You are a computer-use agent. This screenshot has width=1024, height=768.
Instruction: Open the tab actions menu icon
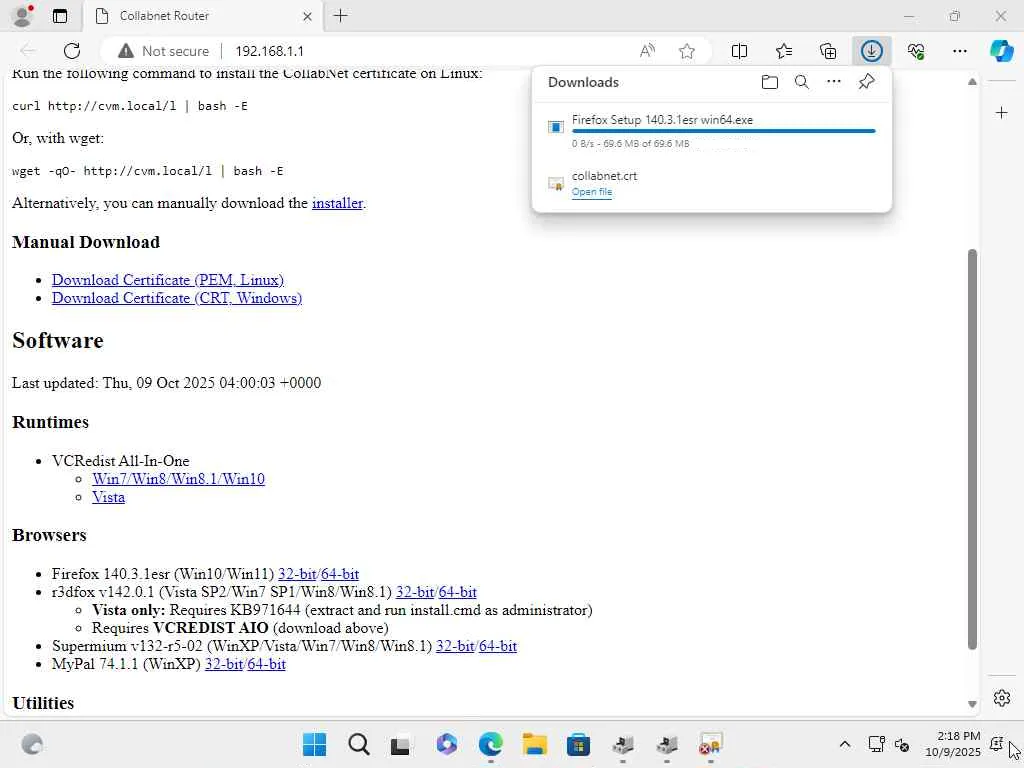(60, 16)
